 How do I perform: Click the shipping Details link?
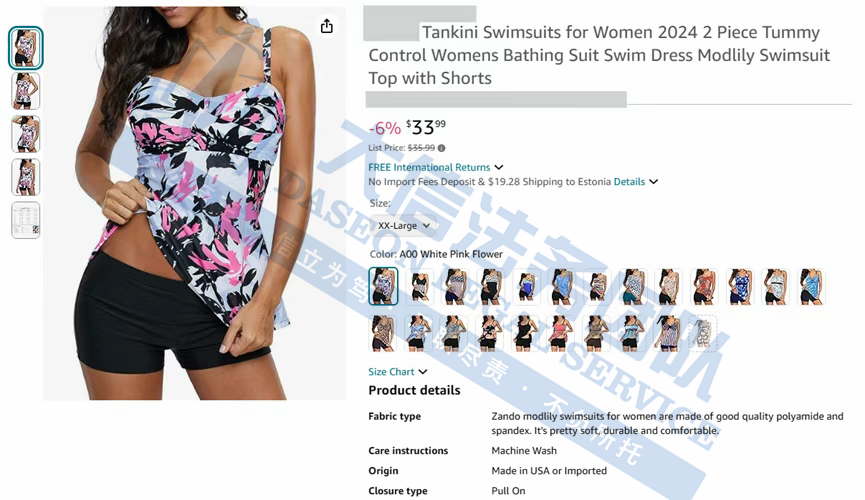629,182
